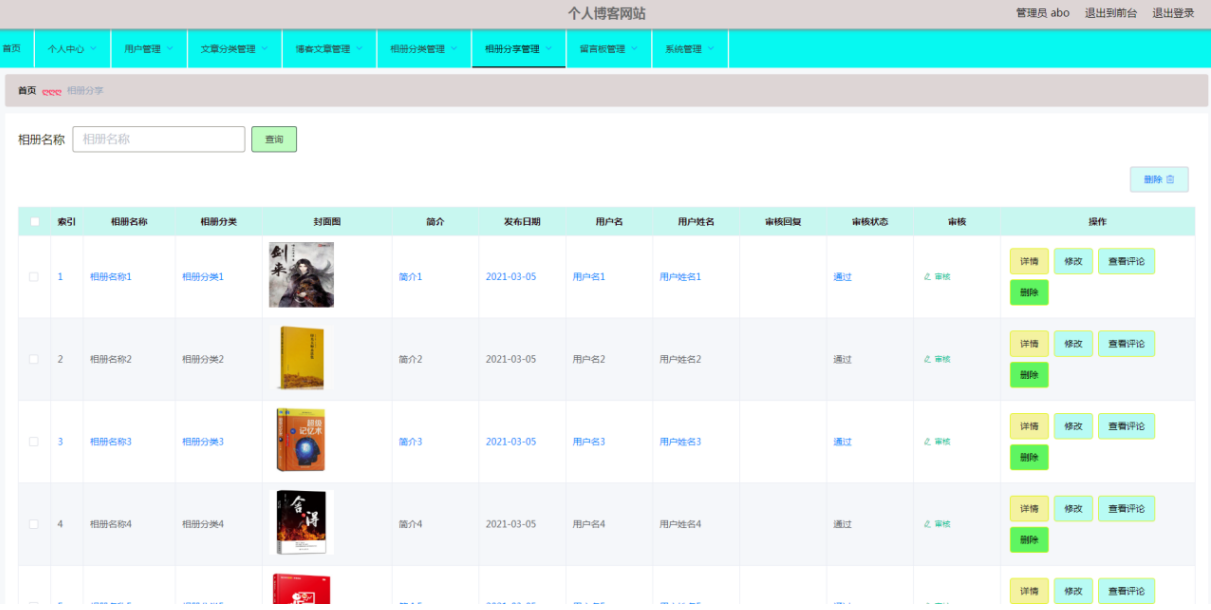Check the checkbox for row 相册名称3

pyautogui.click(x=34, y=442)
